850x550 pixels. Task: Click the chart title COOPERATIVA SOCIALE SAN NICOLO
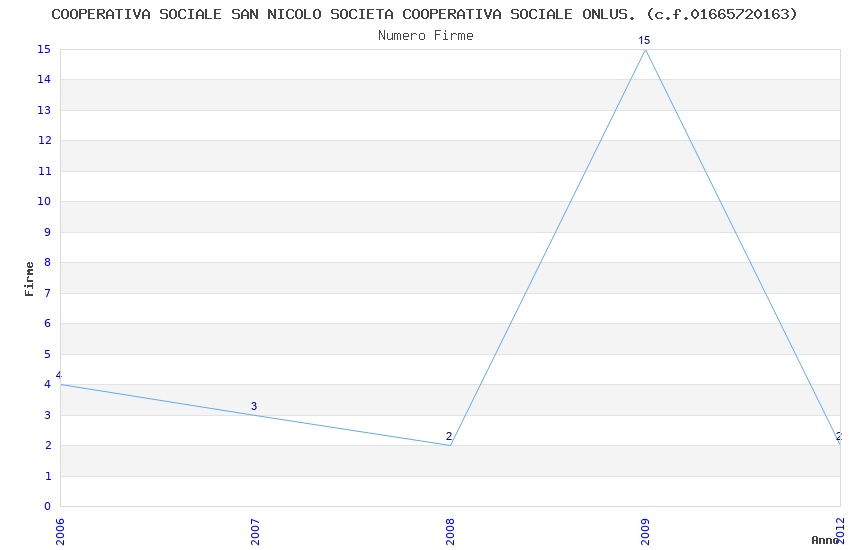pos(424,14)
